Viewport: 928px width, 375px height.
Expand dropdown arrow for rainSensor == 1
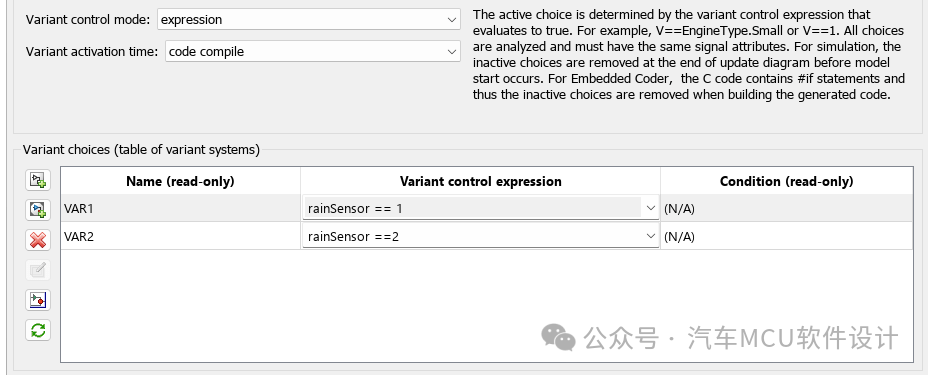(650, 208)
